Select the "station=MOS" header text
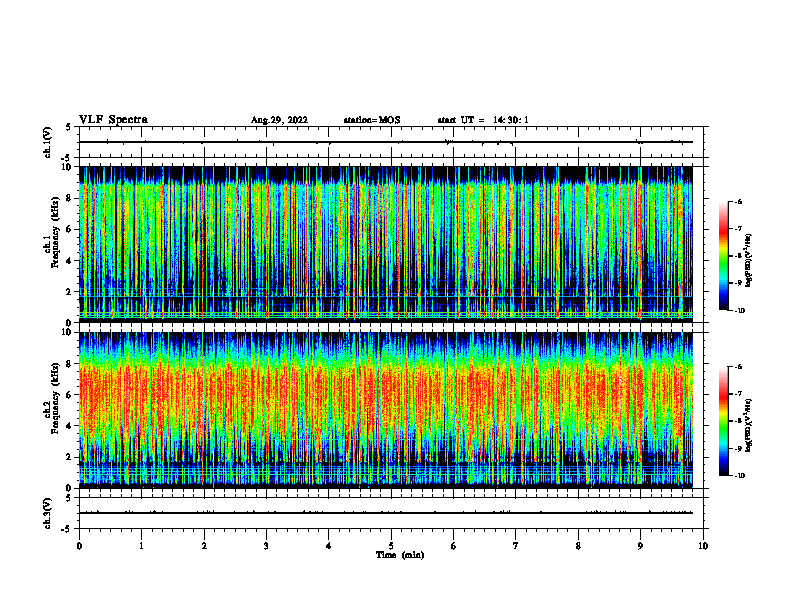The height and width of the screenshot is (612, 792). [x=372, y=120]
